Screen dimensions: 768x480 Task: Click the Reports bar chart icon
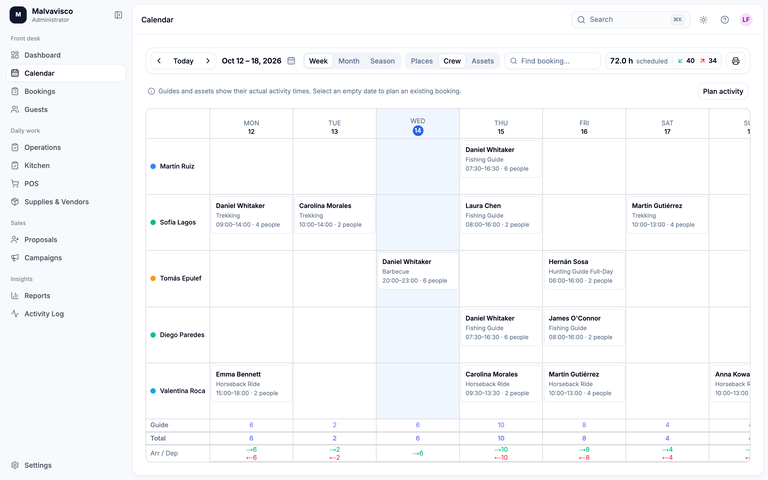pos(15,295)
